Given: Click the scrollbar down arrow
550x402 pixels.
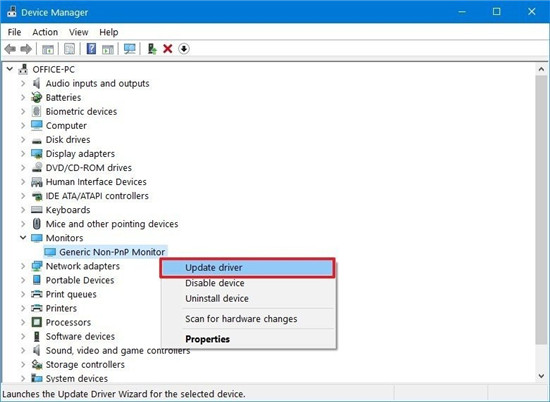Looking at the screenshot, I should [x=541, y=376].
